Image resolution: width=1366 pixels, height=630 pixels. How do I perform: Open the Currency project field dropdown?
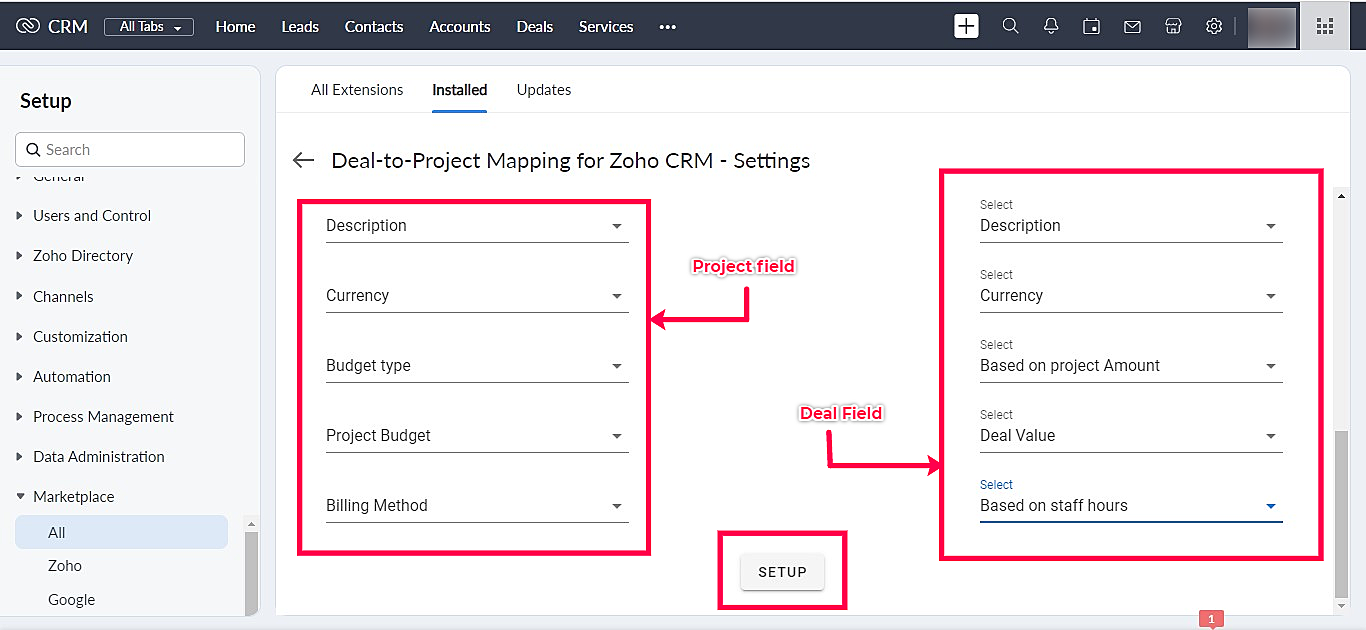(x=477, y=296)
